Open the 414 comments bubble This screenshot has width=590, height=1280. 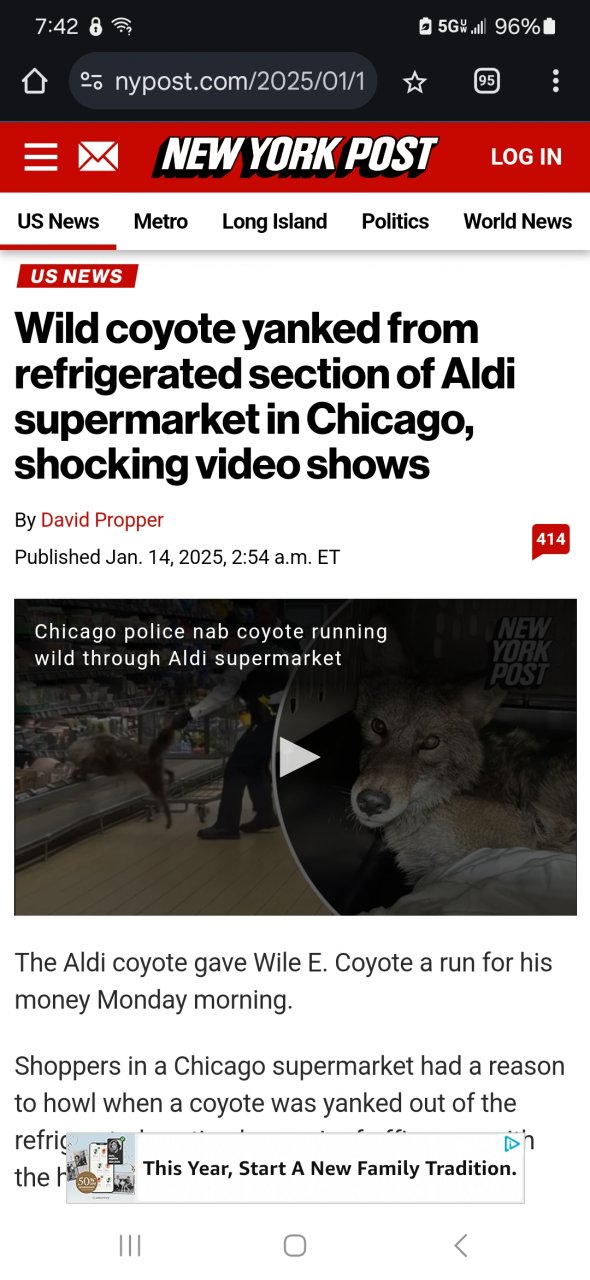(x=551, y=541)
